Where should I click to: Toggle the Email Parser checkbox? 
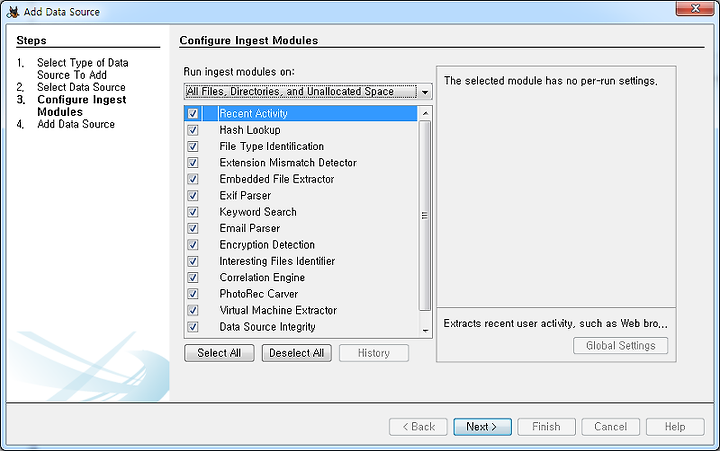coord(193,228)
